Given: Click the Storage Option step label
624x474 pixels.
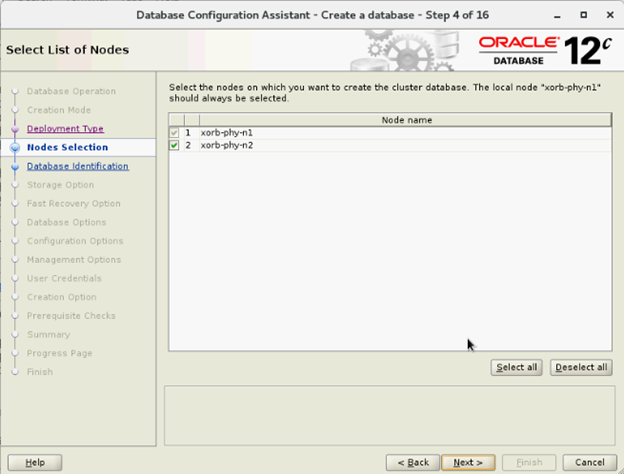Looking at the screenshot, I should tap(60, 185).
